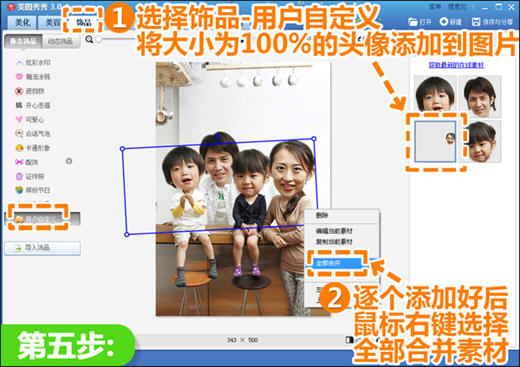
Task: Open the 遮挡物 sticker category
Action: click(x=30, y=91)
